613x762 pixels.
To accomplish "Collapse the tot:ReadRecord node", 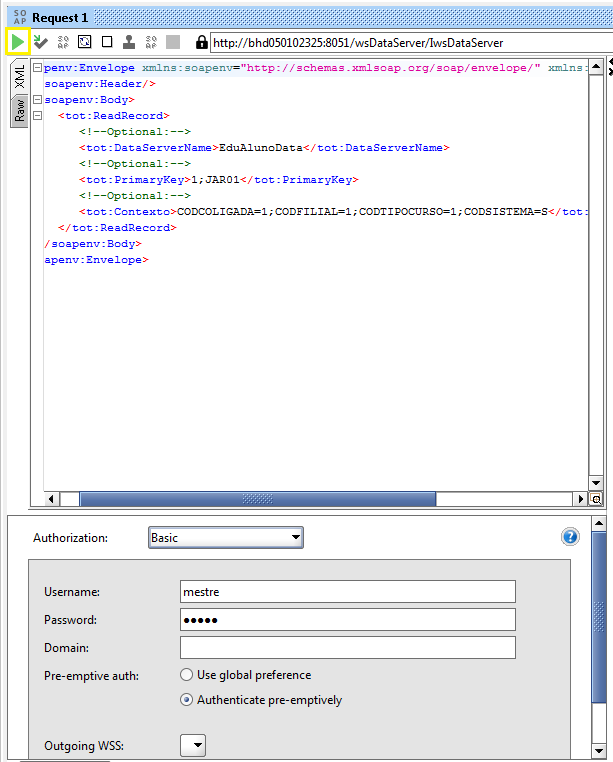I will point(37,116).
